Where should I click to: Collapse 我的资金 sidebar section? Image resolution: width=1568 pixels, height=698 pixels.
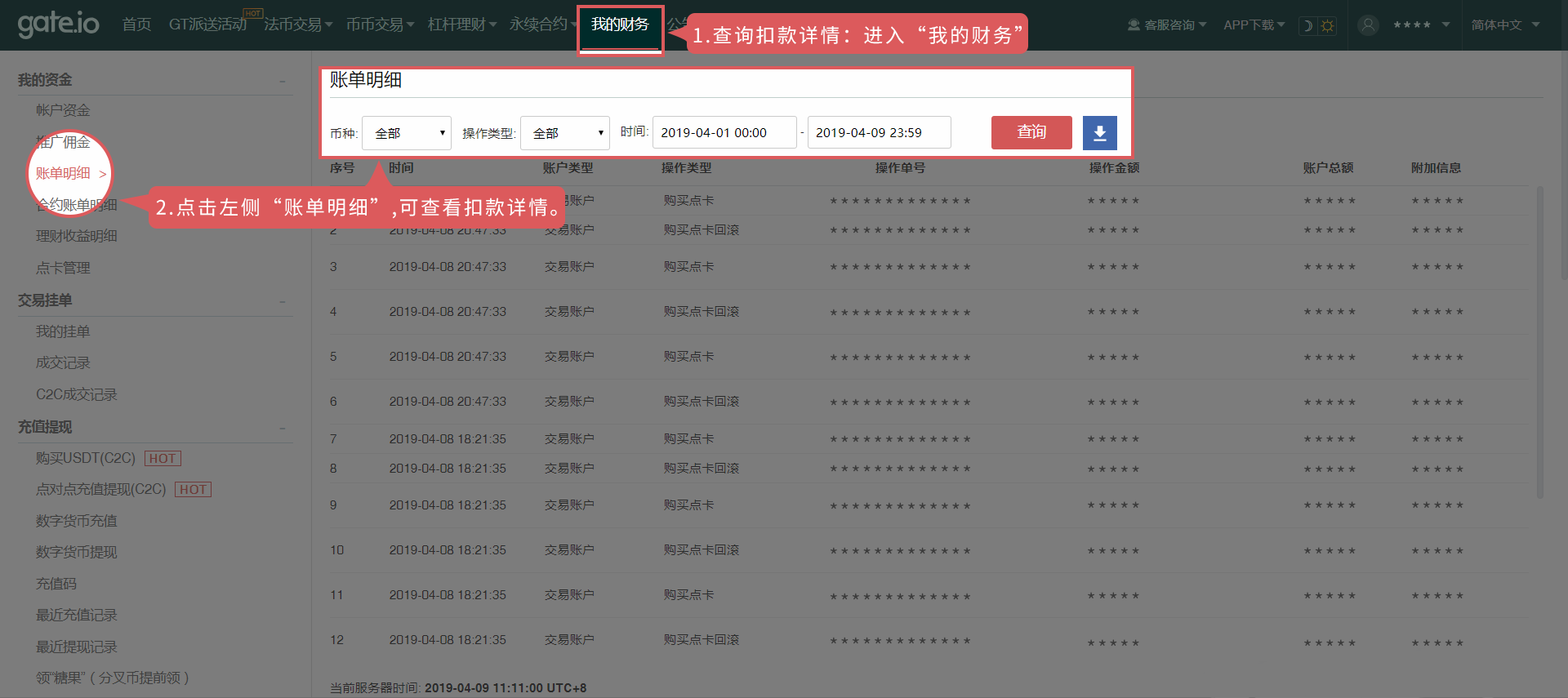coord(283,81)
